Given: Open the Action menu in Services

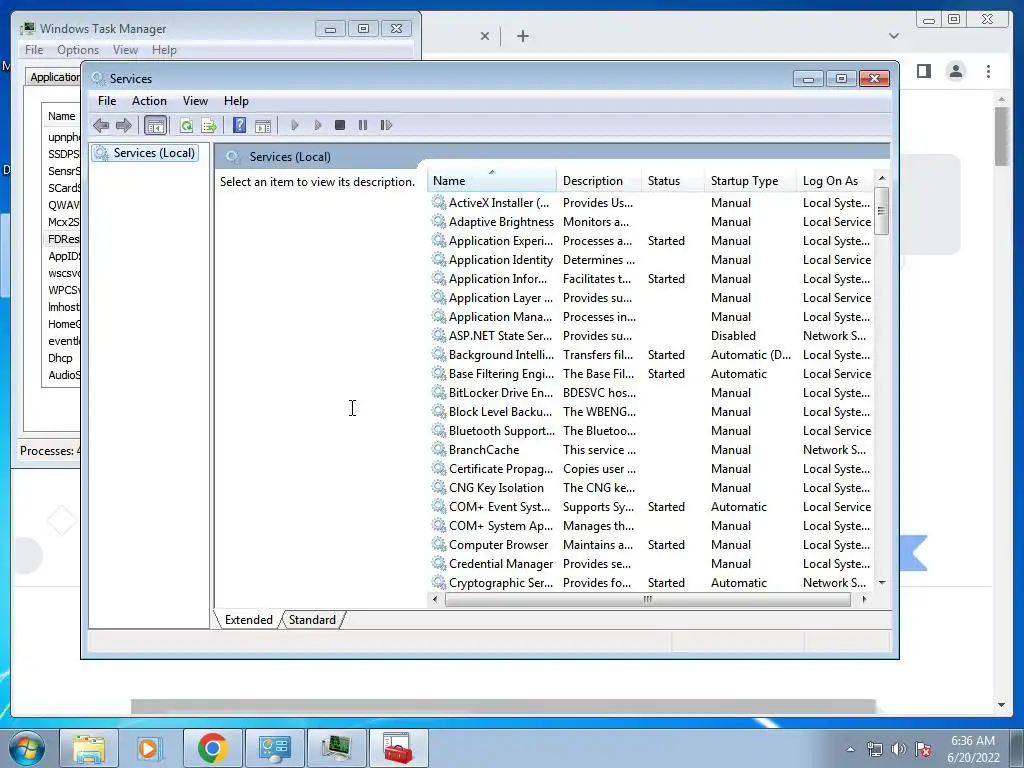Looking at the screenshot, I should click(149, 101).
